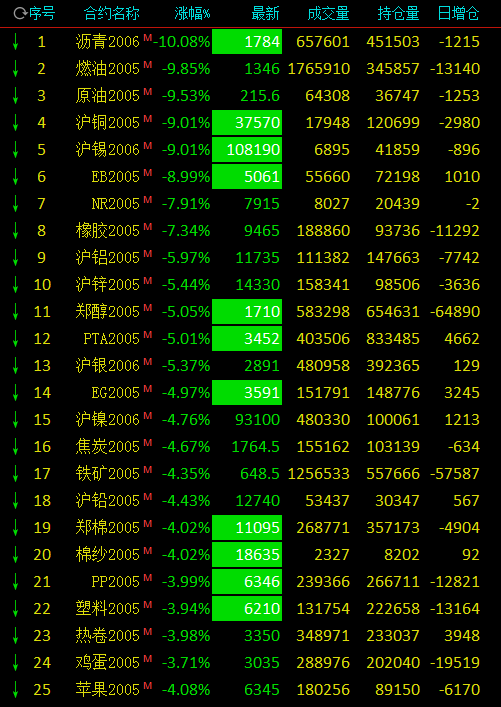Image resolution: width=501 pixels, height=707 pixels.
Task: Select the PP2005 contract name
Action: click(x=115, y=582)
